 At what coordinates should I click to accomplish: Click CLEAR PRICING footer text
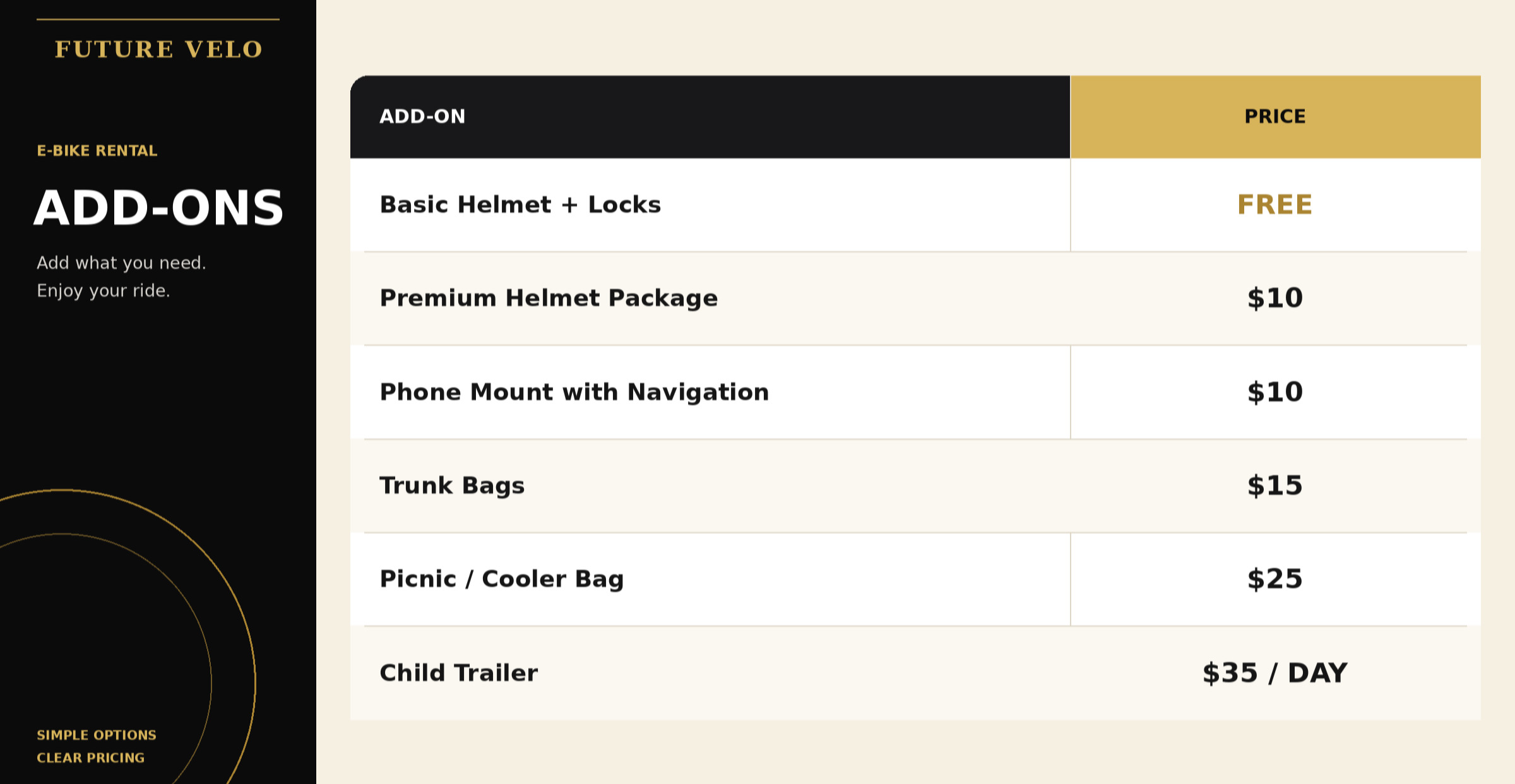[x=91, y=758]
